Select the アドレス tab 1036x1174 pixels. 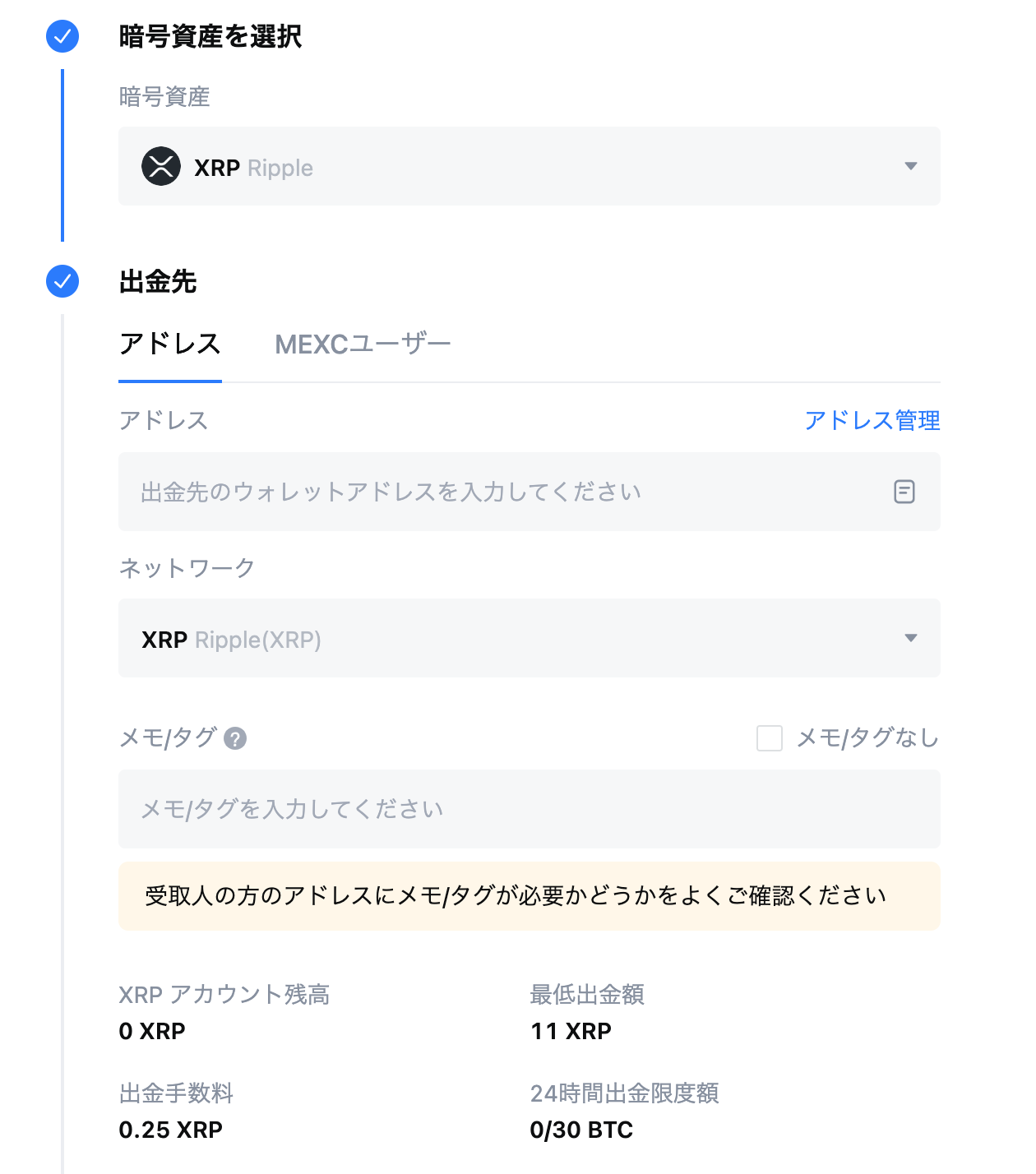[170, 344]
